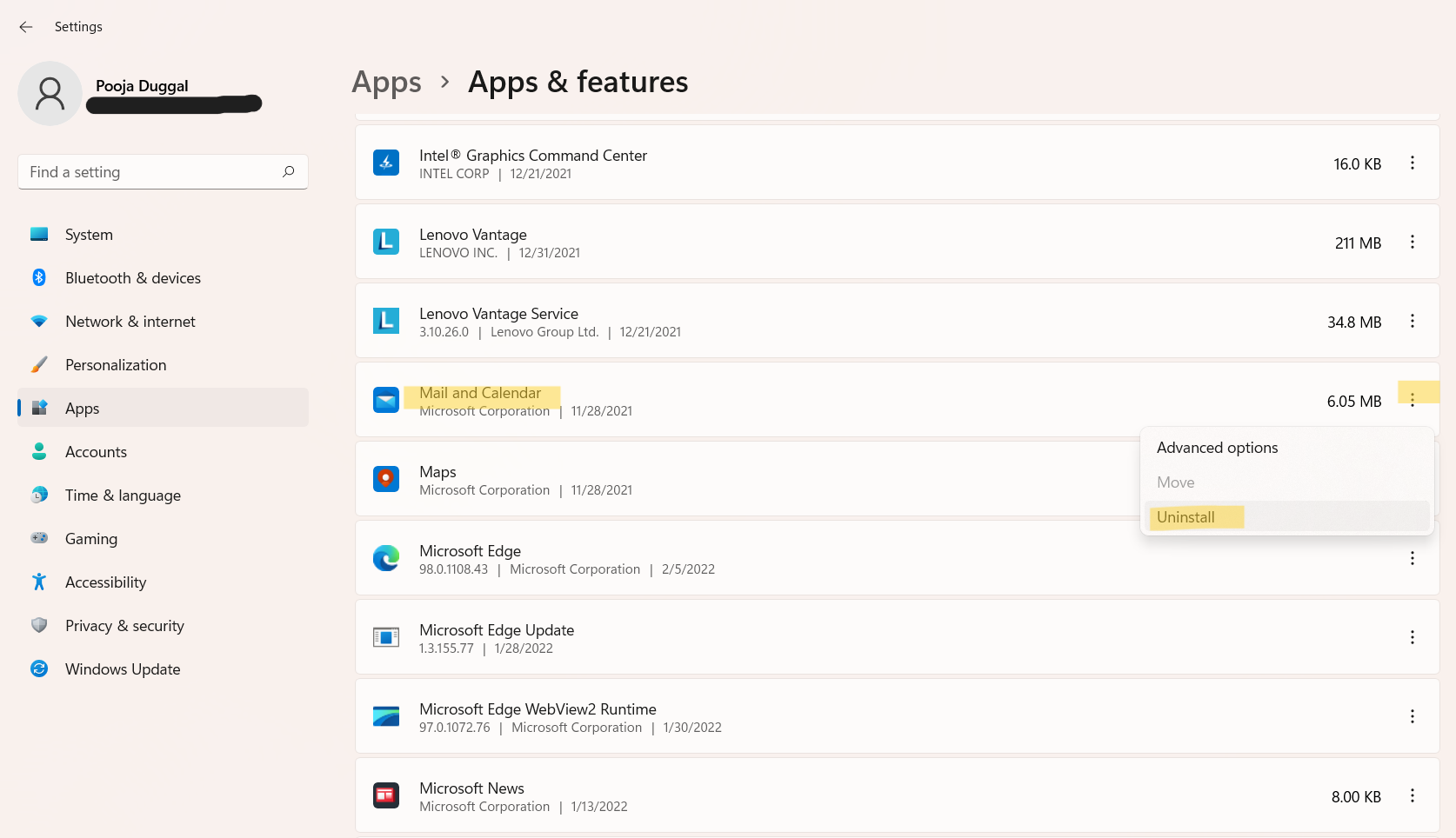This screenshot has width=1456, height=838.
Task: Open Time & language label
Action: pyautogui.click(x=123, y=495)
